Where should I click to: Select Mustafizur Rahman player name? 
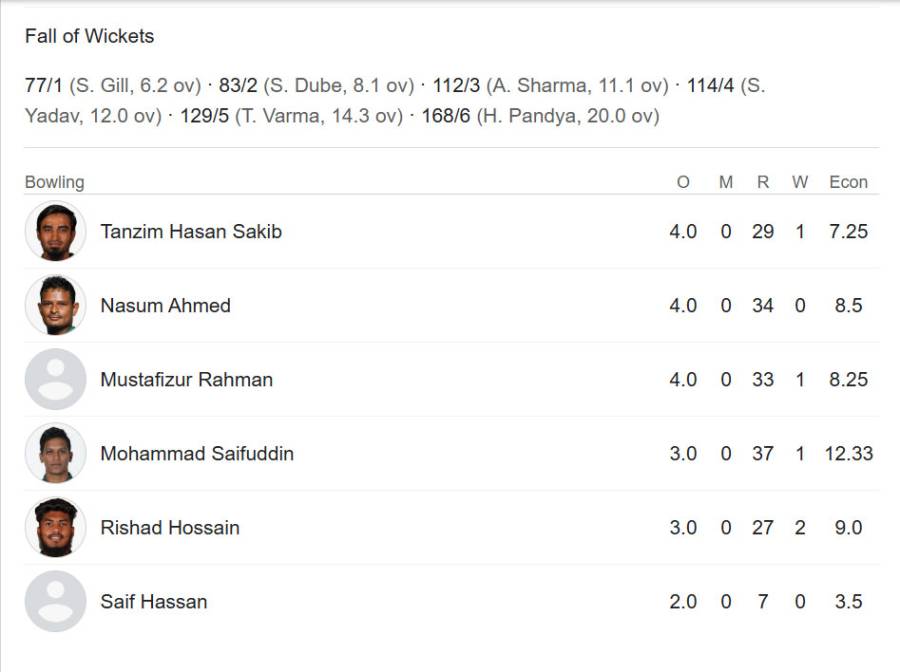(x=187, y=379)
